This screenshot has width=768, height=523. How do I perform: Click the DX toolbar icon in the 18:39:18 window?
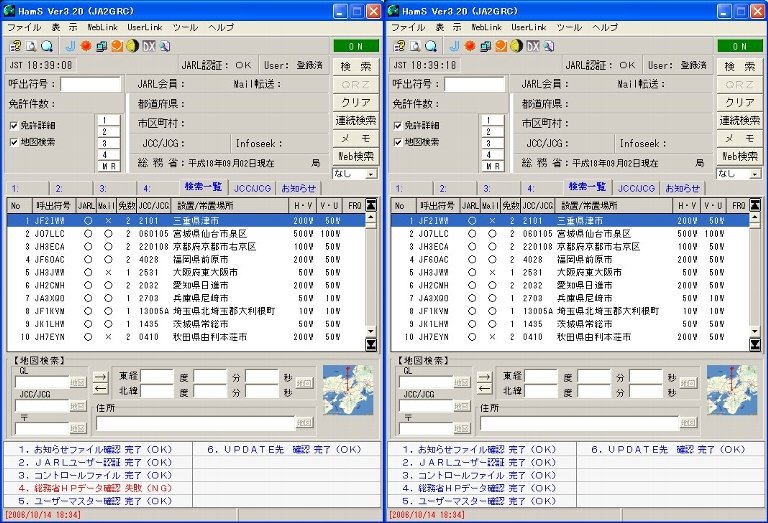[x=533, y=46]
